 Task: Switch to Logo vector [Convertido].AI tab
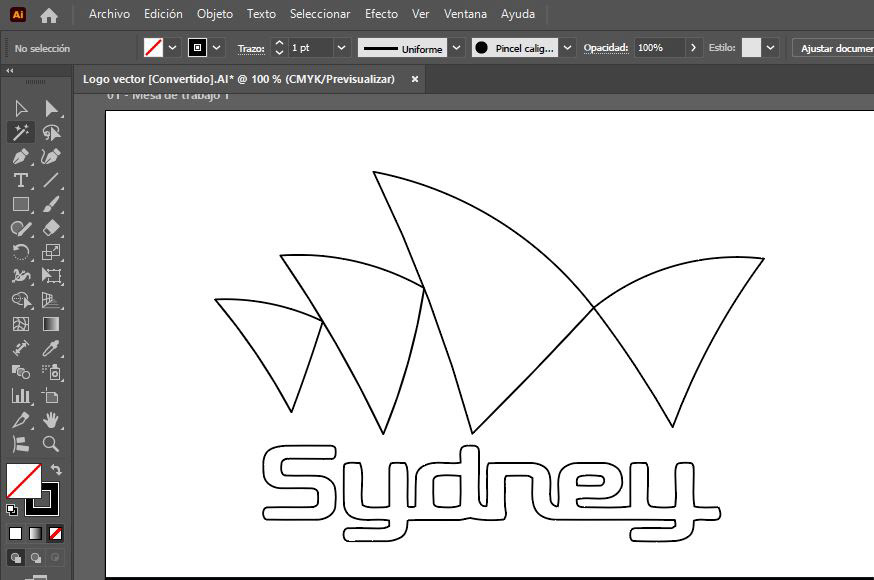pyautogui.click(x=239, y=79)
